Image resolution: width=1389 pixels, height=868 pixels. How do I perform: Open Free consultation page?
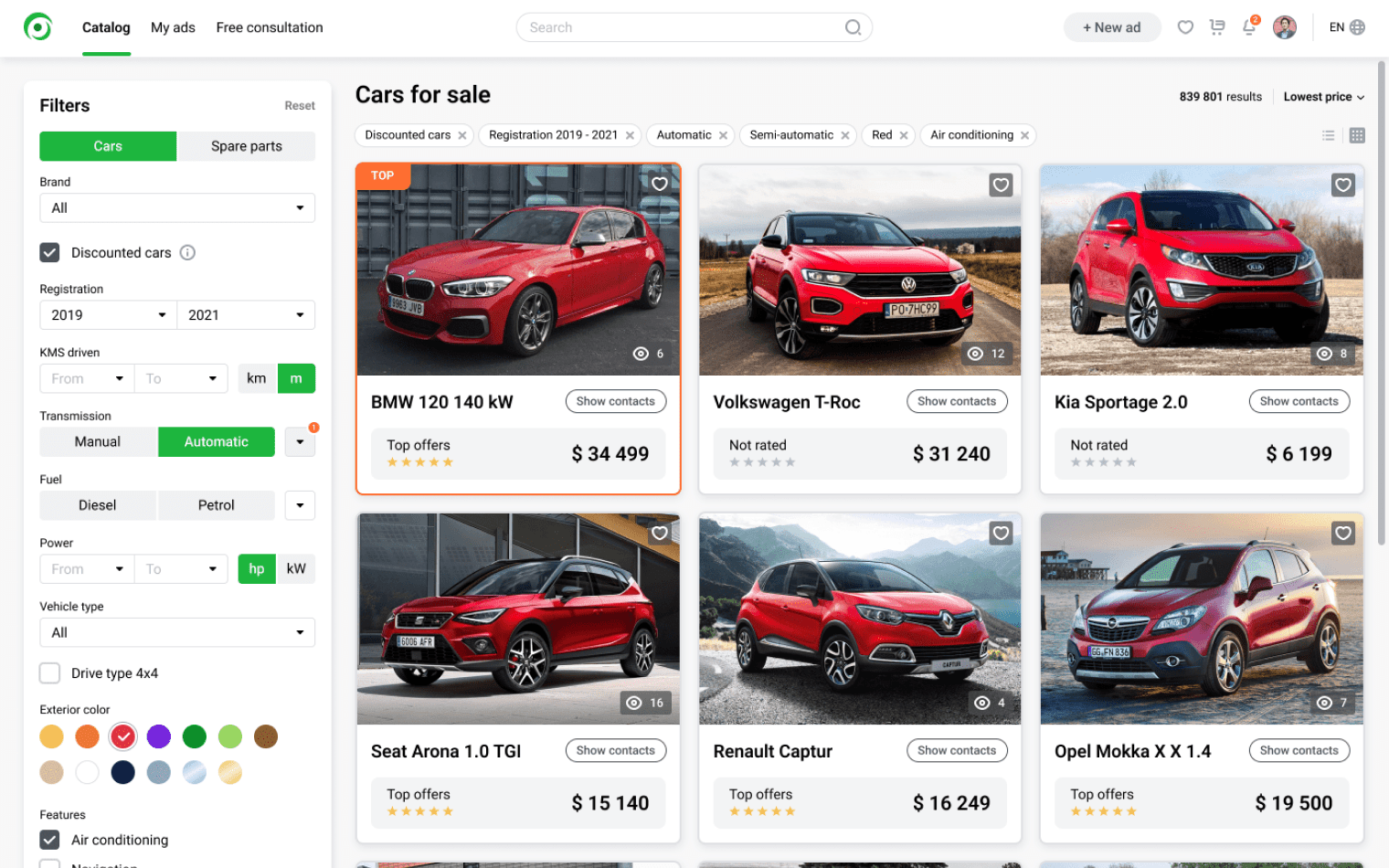coord(270,27)
